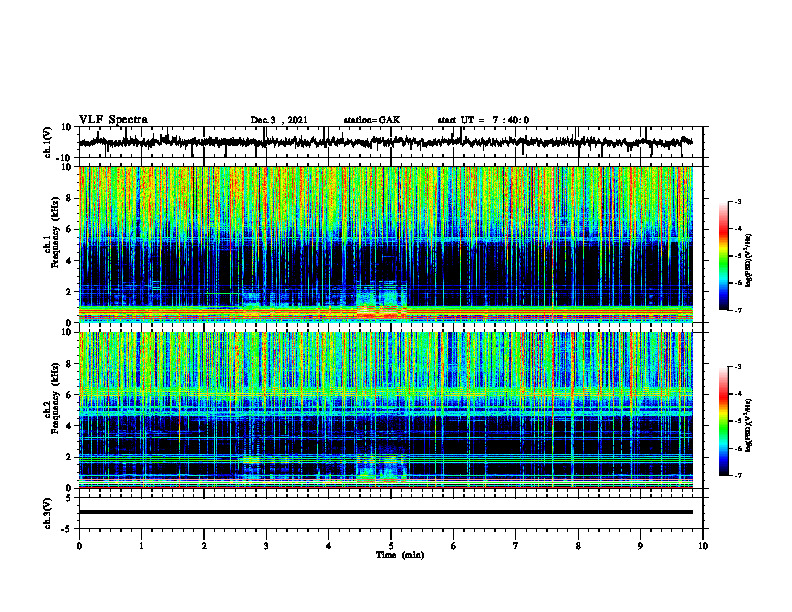
Task: Click the ch.1 "Frequency (kHz)" axis label
Action: point(55,232)
